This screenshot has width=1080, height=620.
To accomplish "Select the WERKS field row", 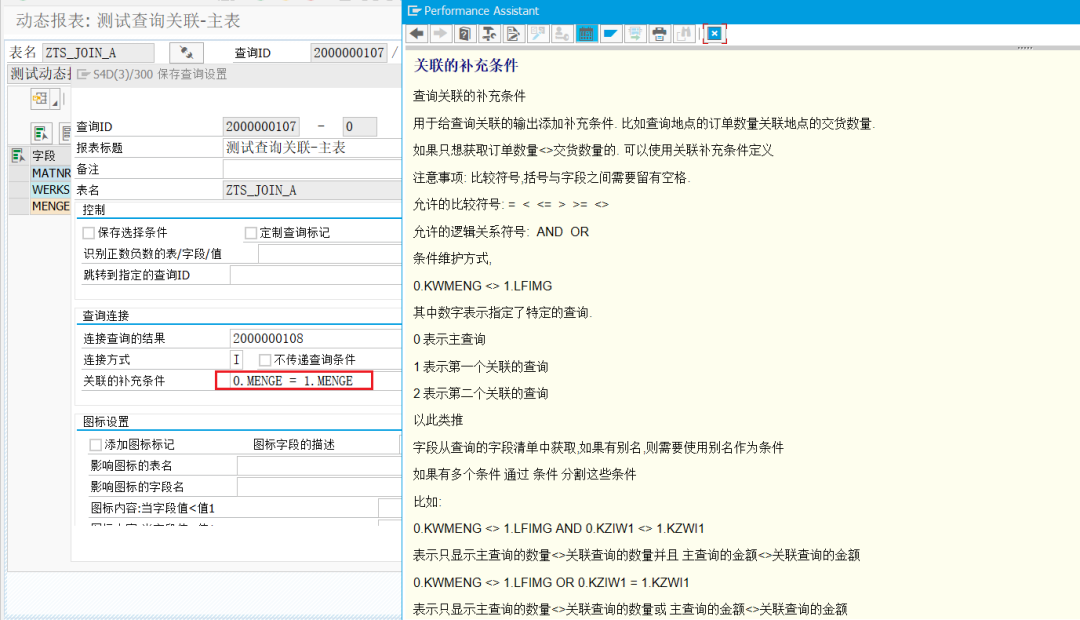I will coord(50,189).
